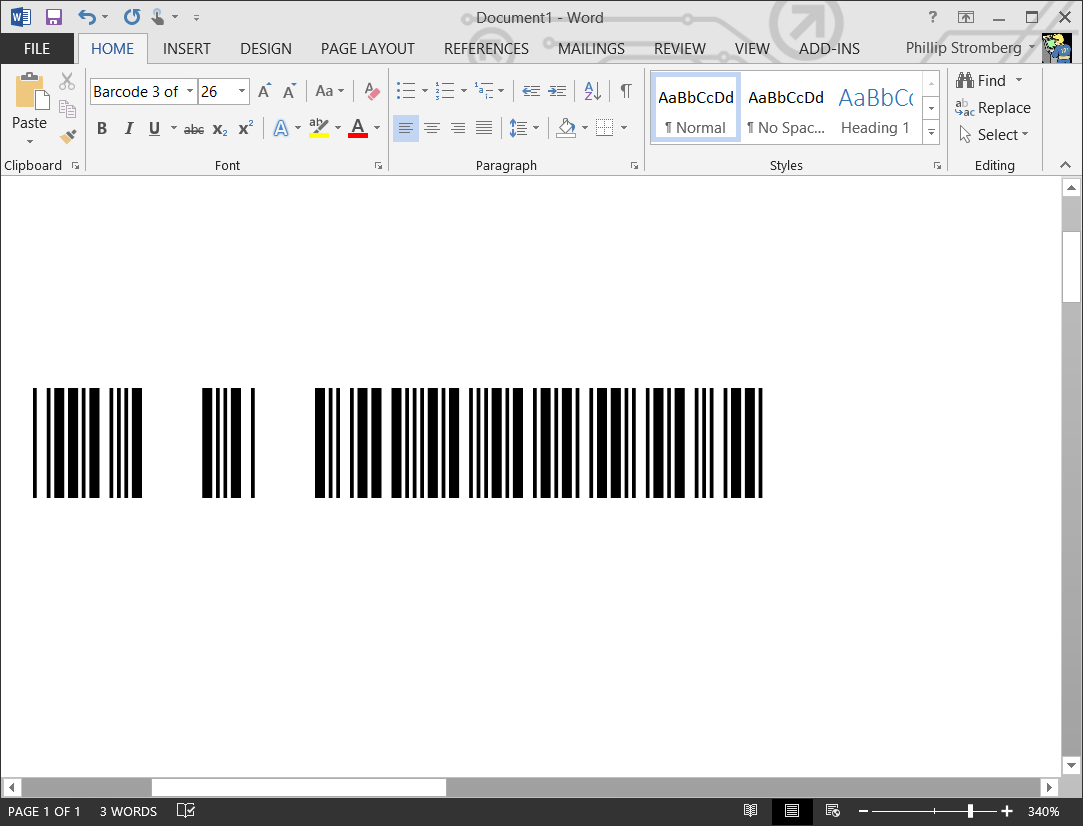Click the zoom slider handle
The width and height of the screenshot is (1083, 826).
tap(970, 811)
